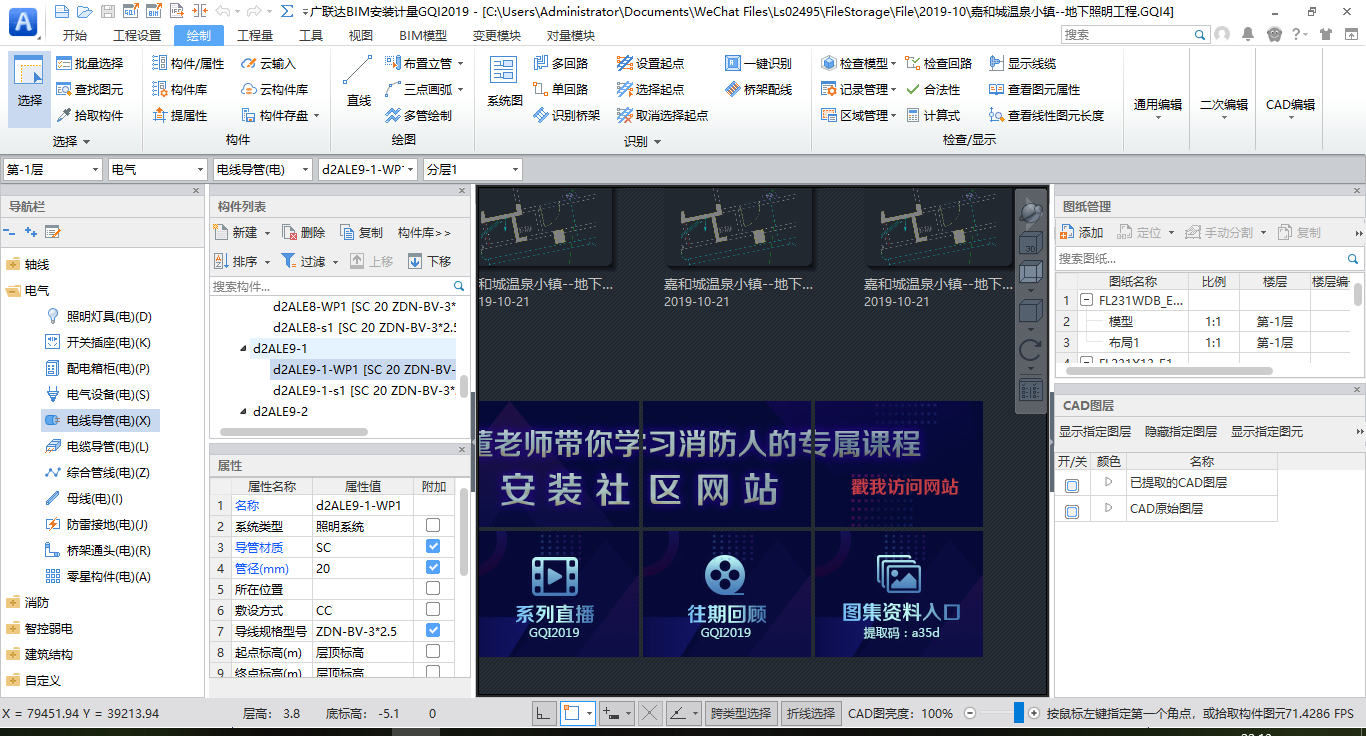Switch to 视图 ribbon tab
The image size is (1366, 736).
pos(361,35)
